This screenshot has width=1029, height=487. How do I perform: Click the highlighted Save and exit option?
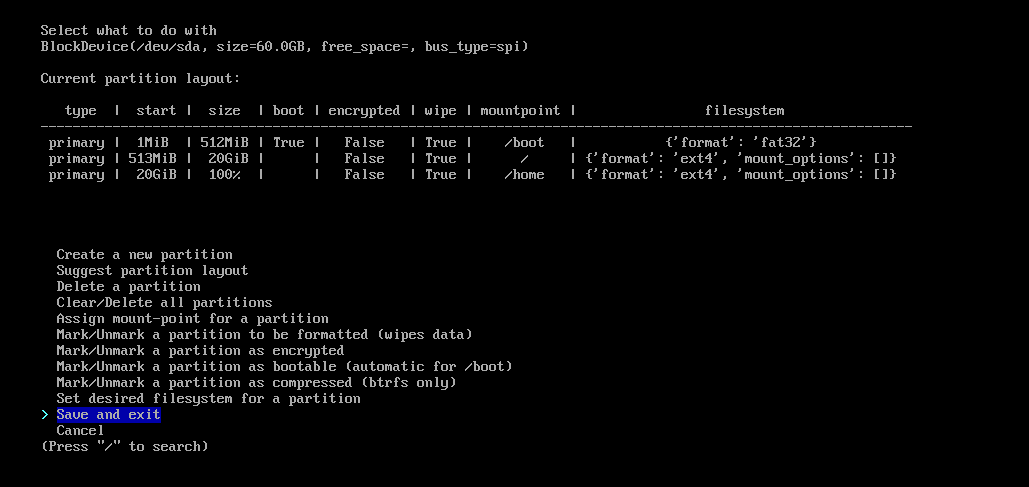pyautogui.click(x=108, y=415)
